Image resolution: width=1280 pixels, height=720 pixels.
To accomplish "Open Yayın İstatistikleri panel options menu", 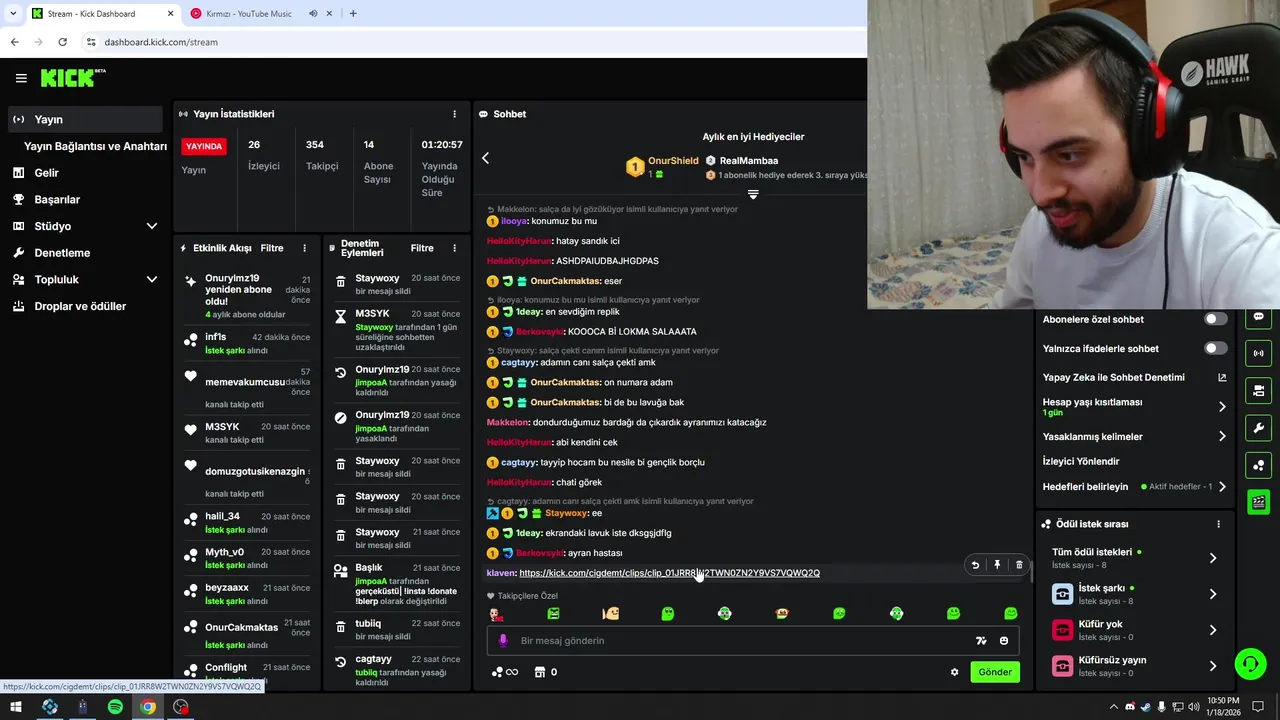I will pyautogui.click(x=454, y=114).
